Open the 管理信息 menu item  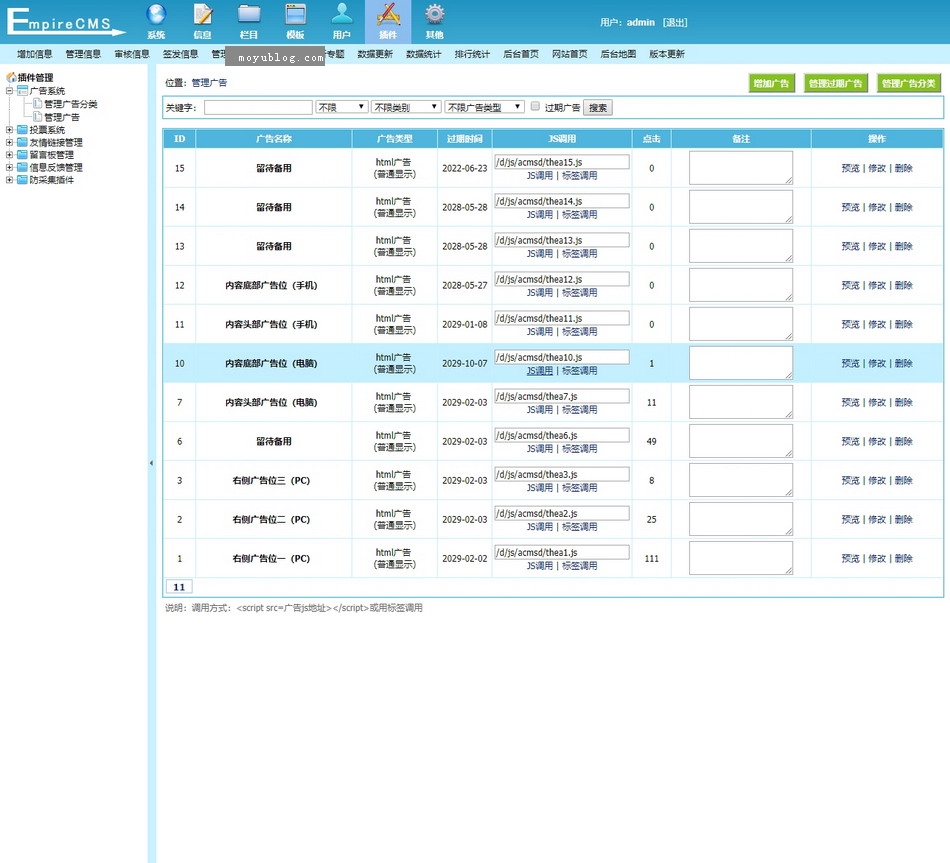click(83, 54)
